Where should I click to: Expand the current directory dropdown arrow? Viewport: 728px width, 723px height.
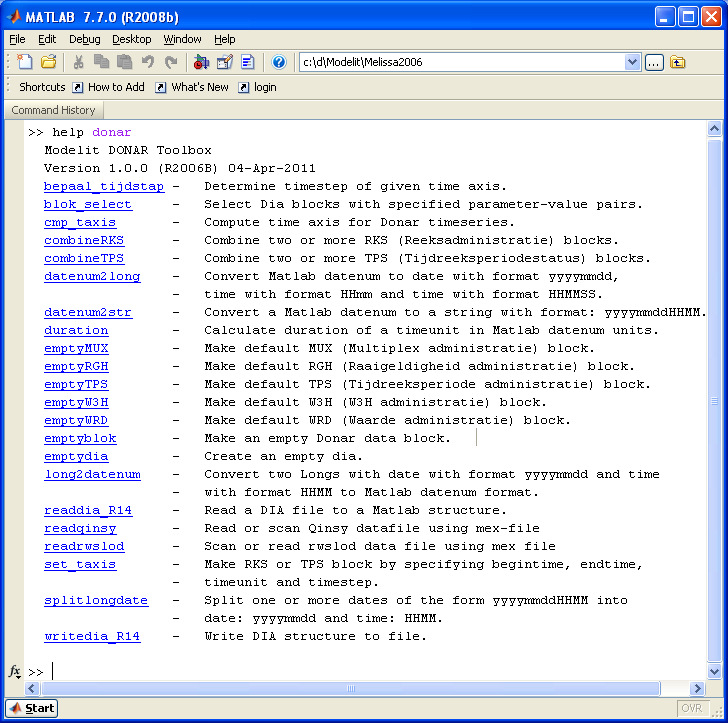[632, 62]
